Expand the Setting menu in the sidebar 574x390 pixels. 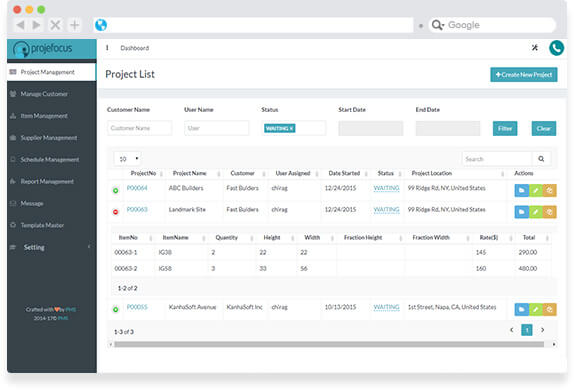(x=51, y=247)
